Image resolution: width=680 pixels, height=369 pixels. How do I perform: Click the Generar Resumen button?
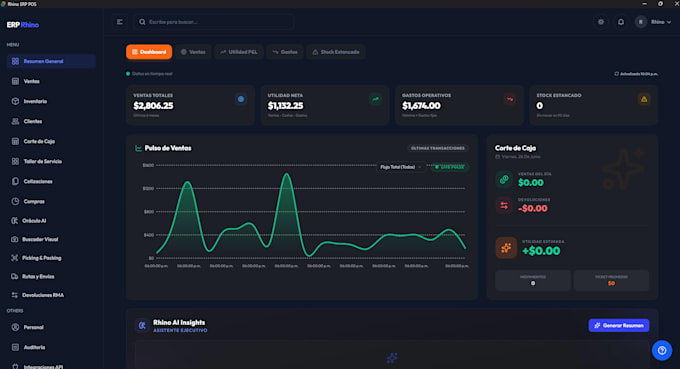619,325
